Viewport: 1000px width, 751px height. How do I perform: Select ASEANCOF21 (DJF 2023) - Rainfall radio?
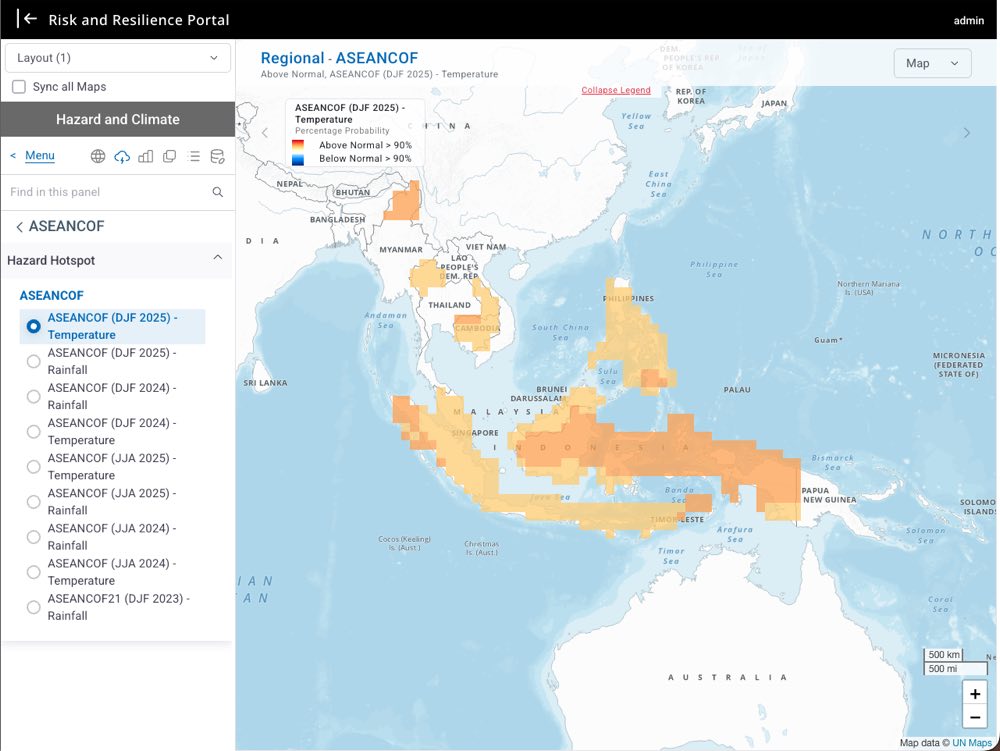[34, 607]
